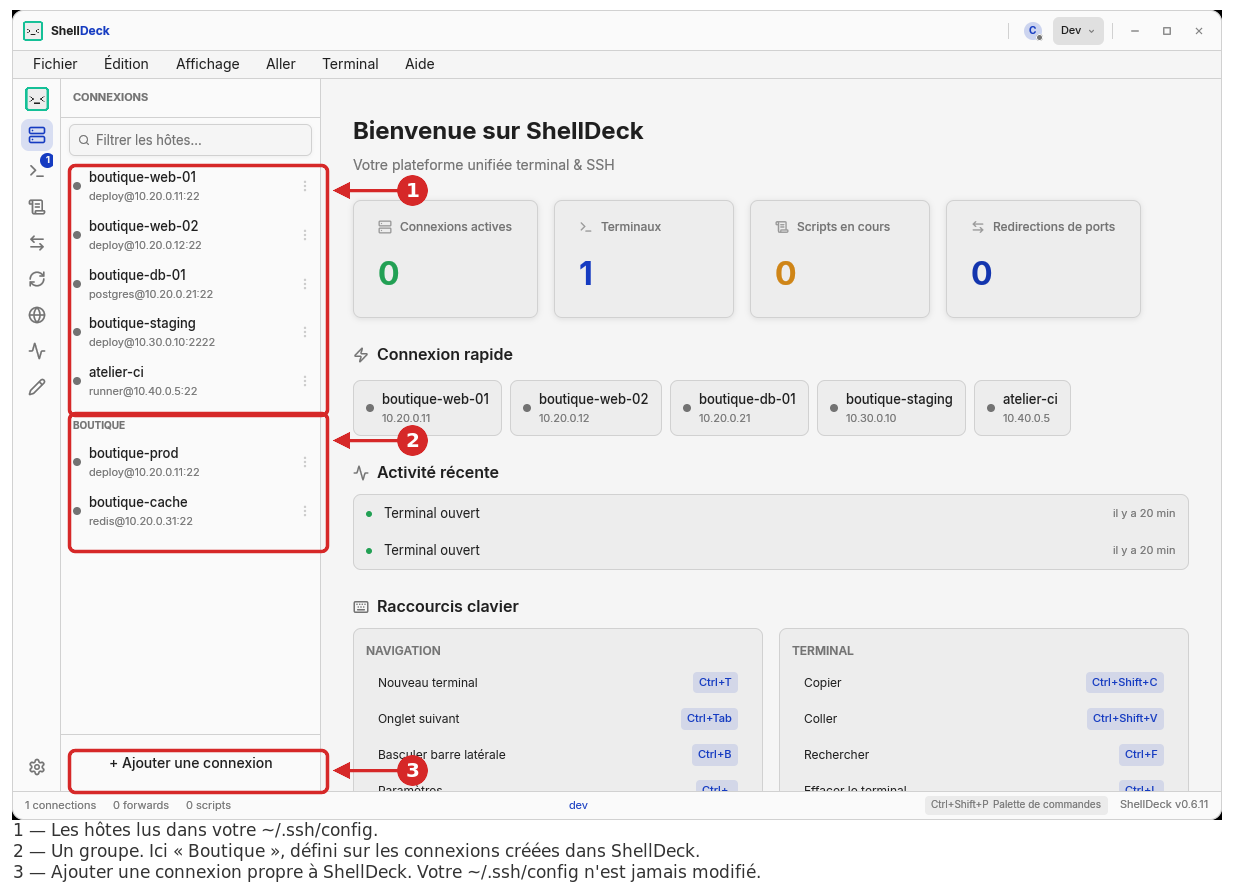Select boutique-db-01 host in connections list
The height and width of the screenshot is (894, 1234).
tap(190, 284)
